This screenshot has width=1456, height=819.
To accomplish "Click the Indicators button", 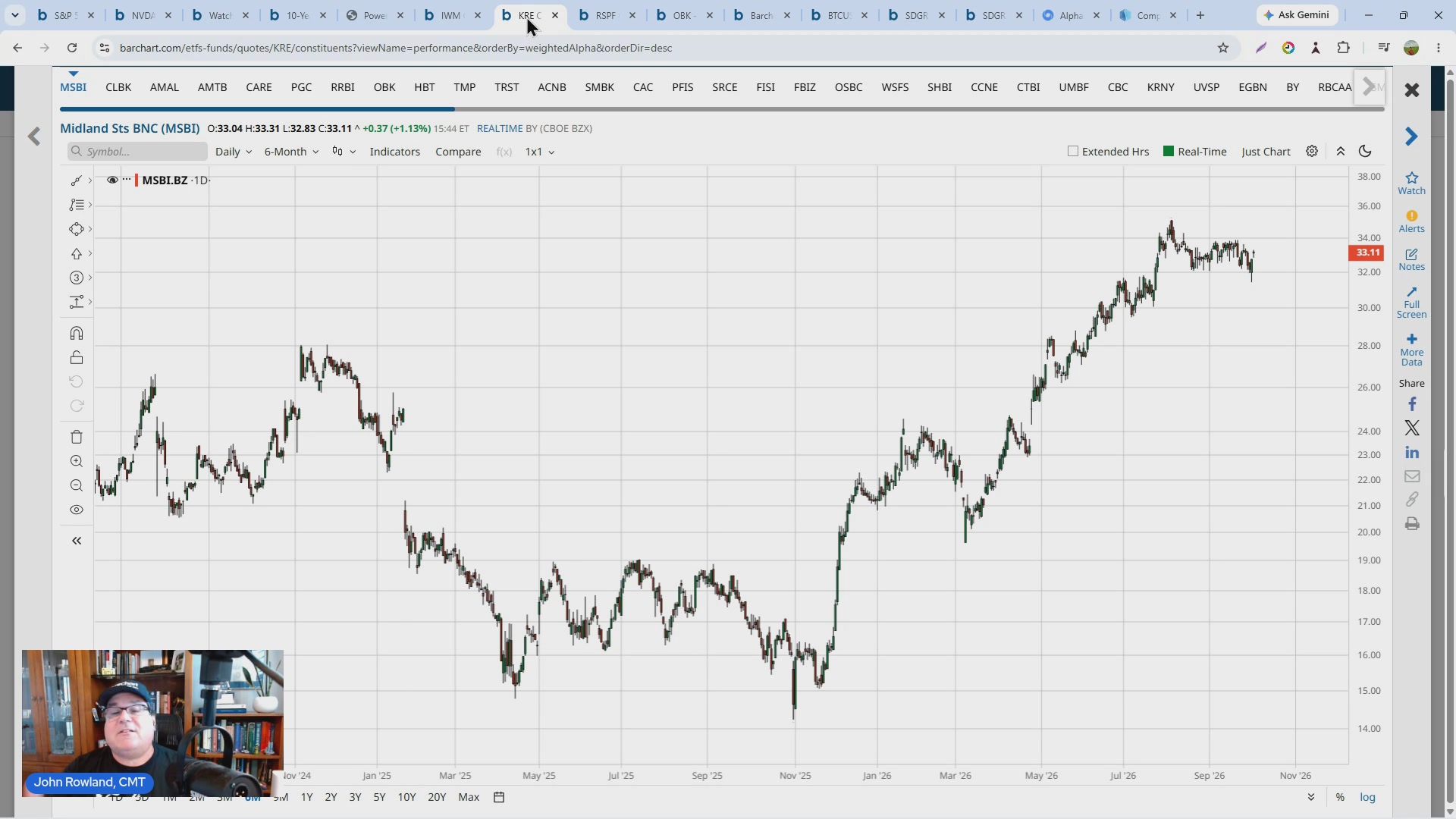I will 394,152.
